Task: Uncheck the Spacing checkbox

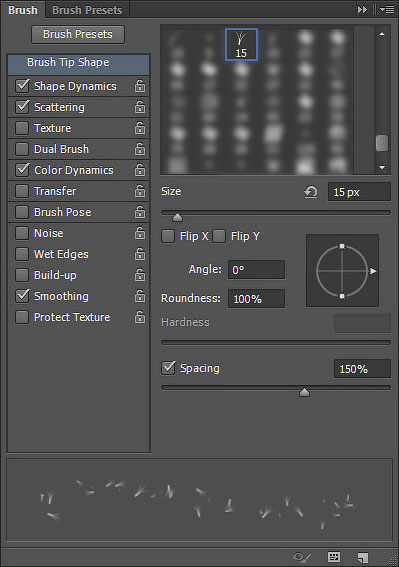Action: click(168, 368)
